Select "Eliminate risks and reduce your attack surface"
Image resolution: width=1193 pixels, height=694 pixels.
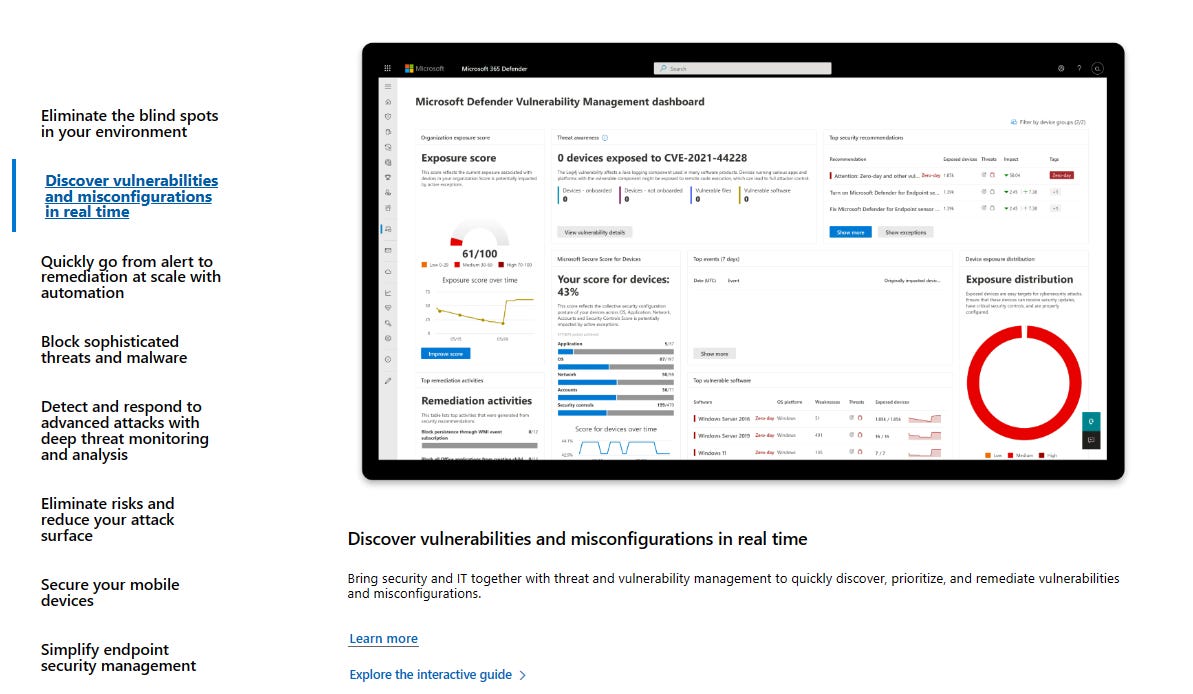tap(107, 520)
